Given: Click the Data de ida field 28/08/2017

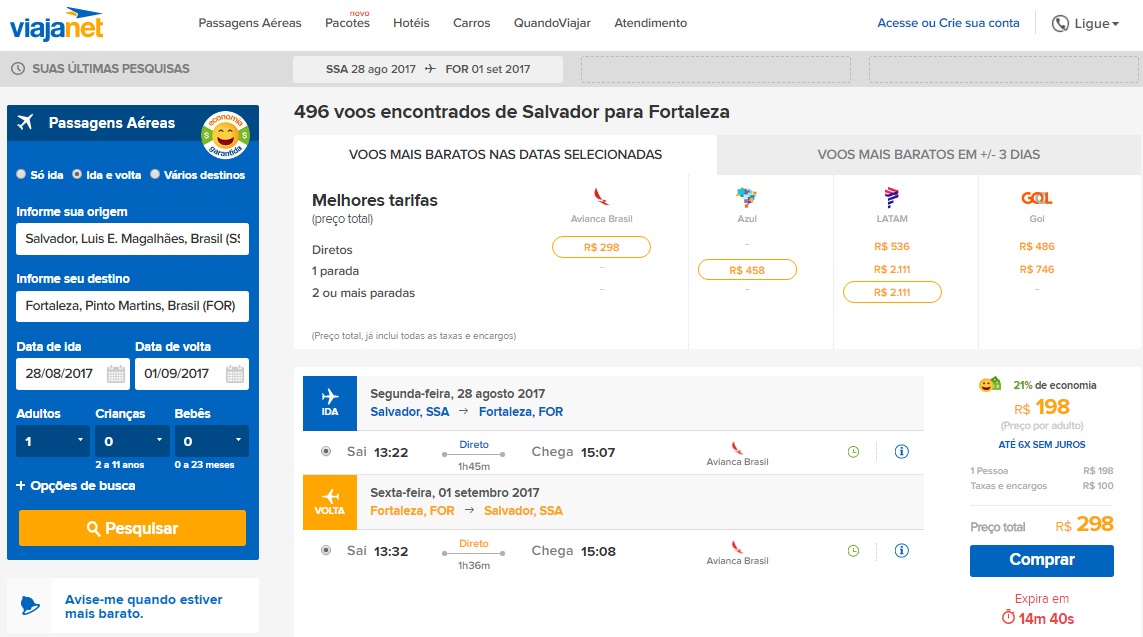Looking at the screenshot, I should 73,374.
